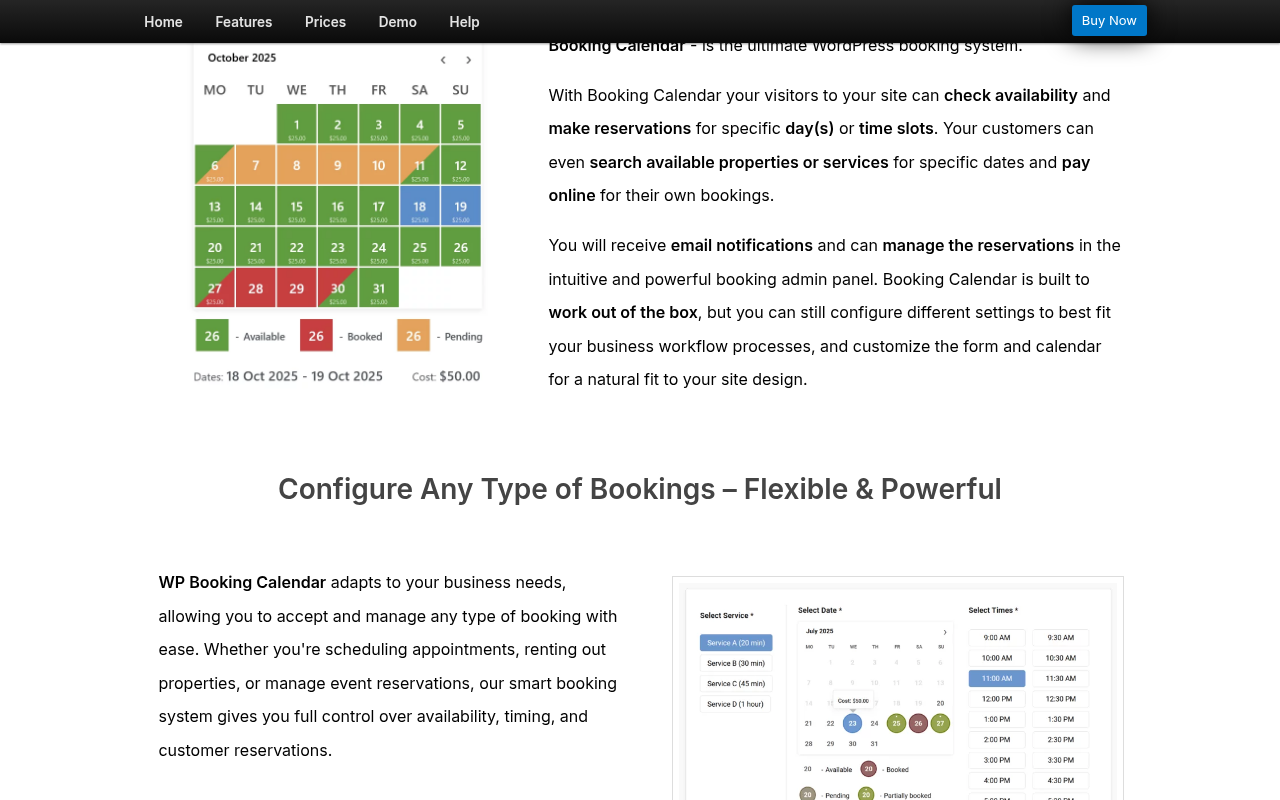The width and height of the screenshot is (1280, 800).
Task: Select the highlighted 11:00 AM time slot
Action: click(997, 678)
